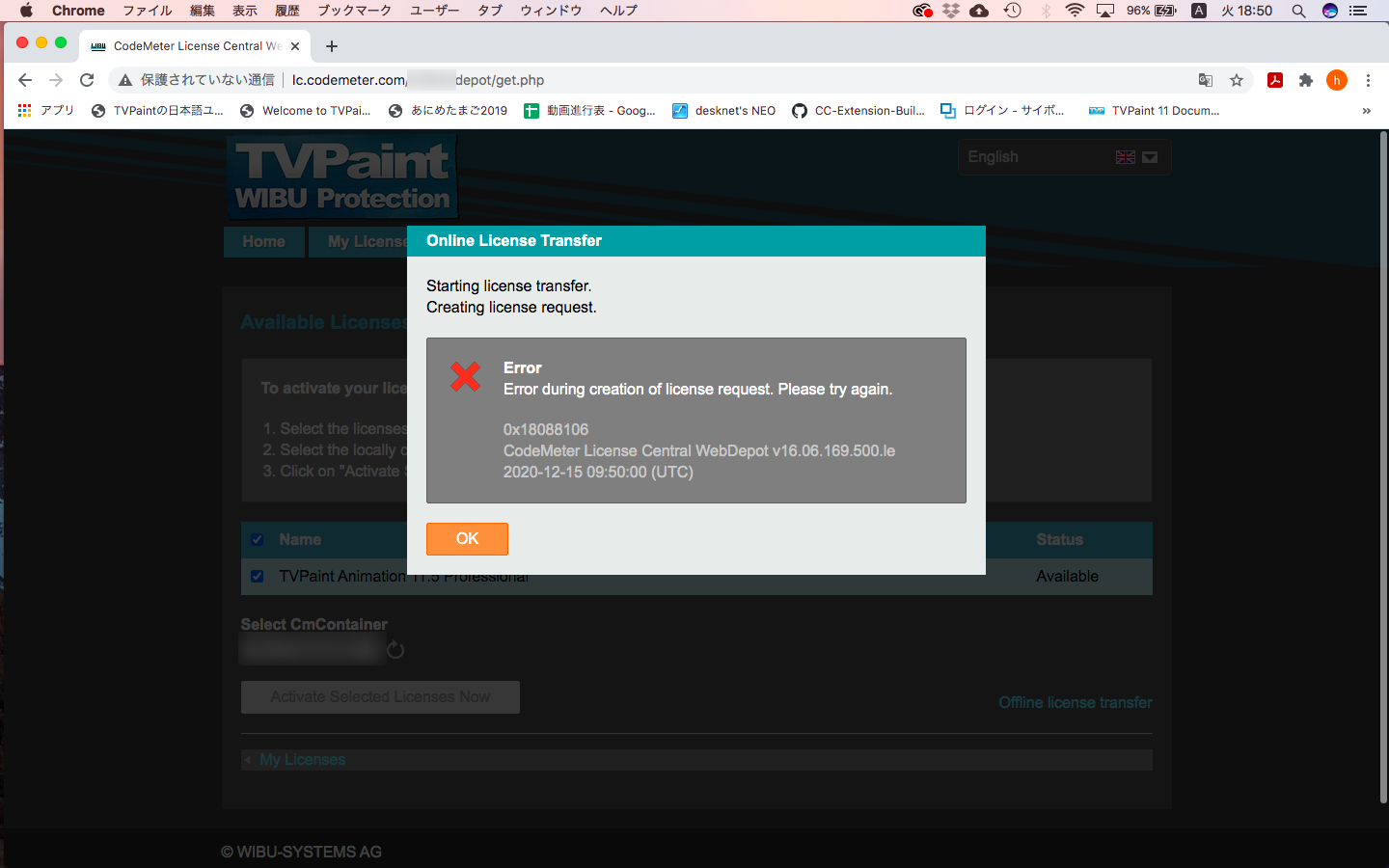Open the ブックマーク menu

click(x=354, y=11)
